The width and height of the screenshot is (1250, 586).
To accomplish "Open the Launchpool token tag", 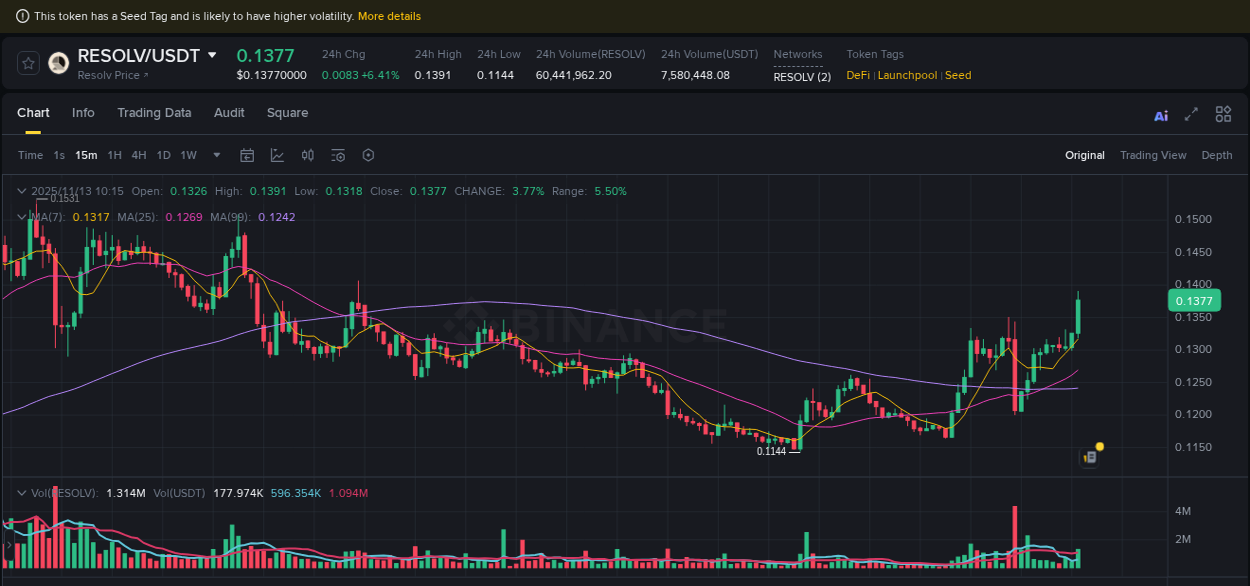I will [x=907, y=75].
